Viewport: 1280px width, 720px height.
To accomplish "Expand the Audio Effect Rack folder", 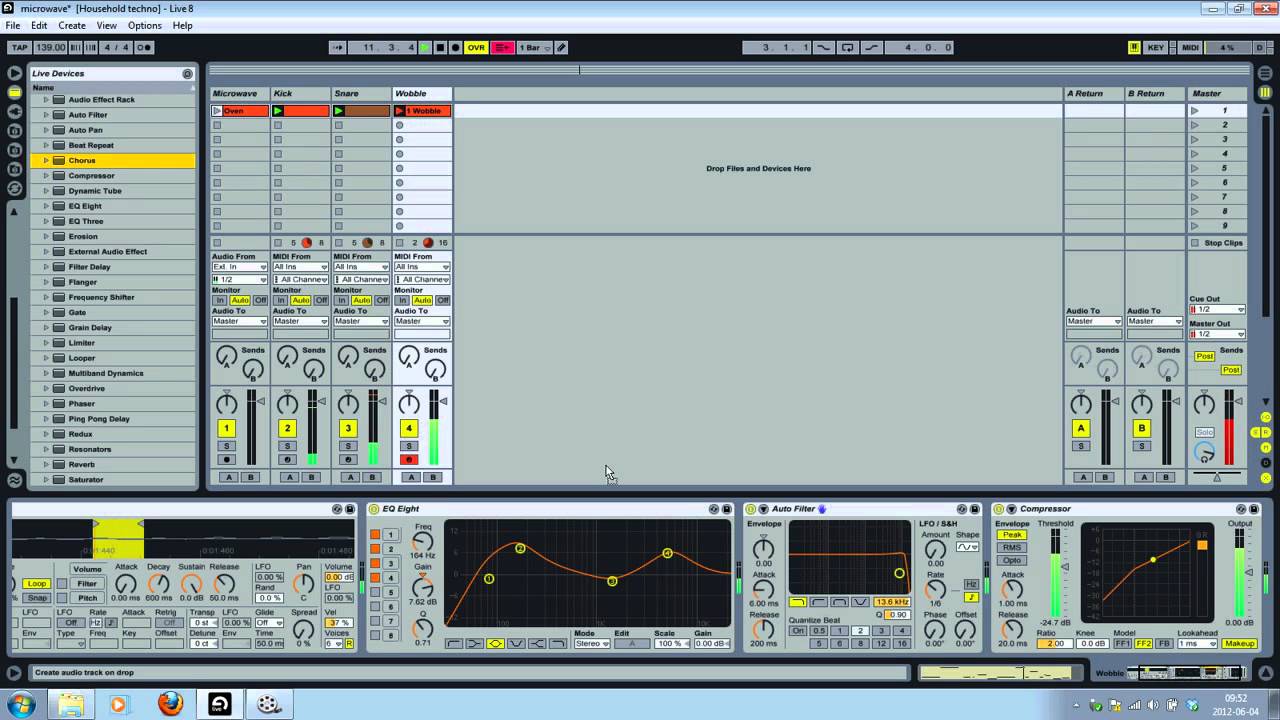I will pyautogui.click(x=46, y=100).
